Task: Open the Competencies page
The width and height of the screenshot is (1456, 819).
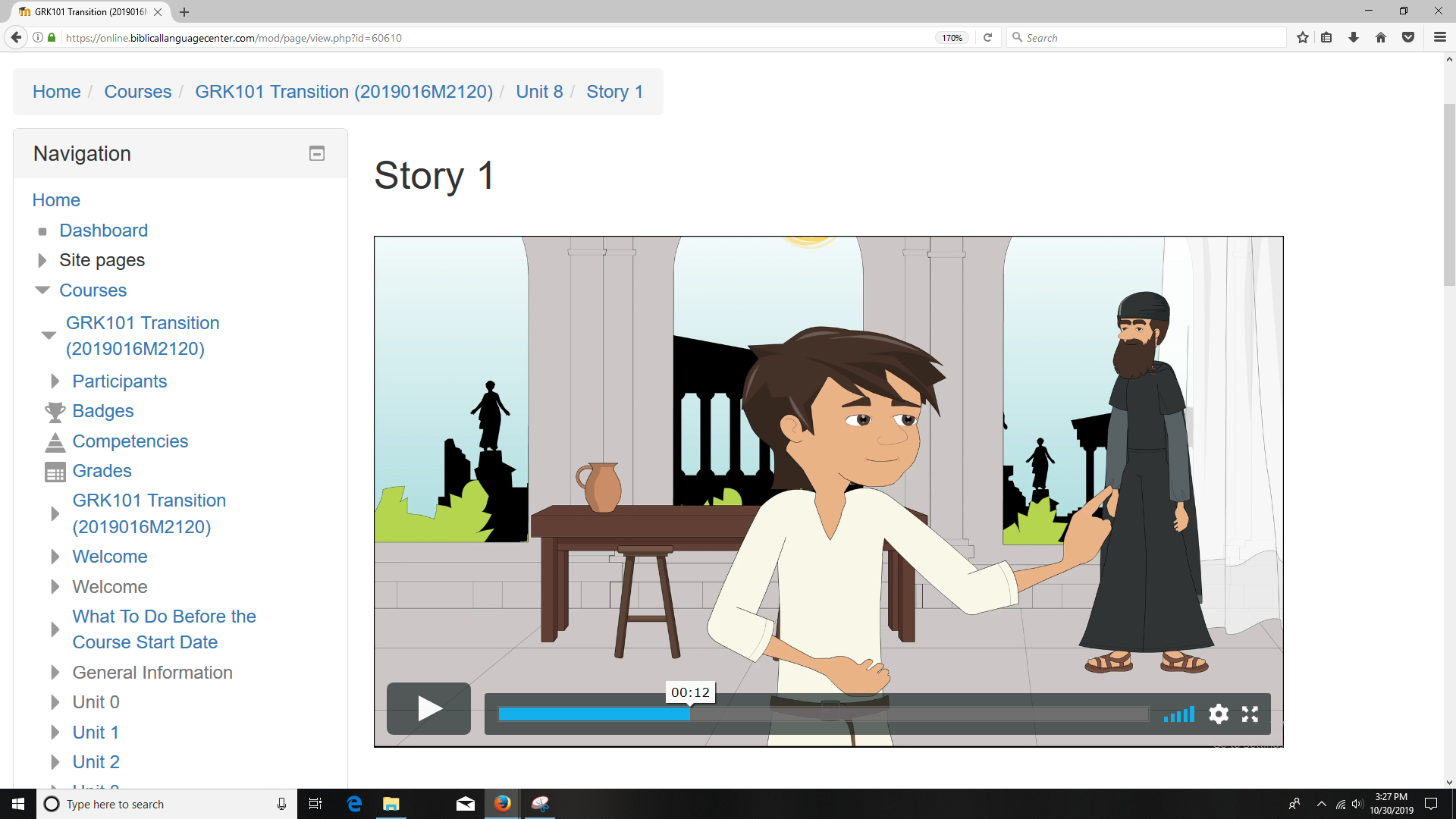Action: tap(130, 441)
